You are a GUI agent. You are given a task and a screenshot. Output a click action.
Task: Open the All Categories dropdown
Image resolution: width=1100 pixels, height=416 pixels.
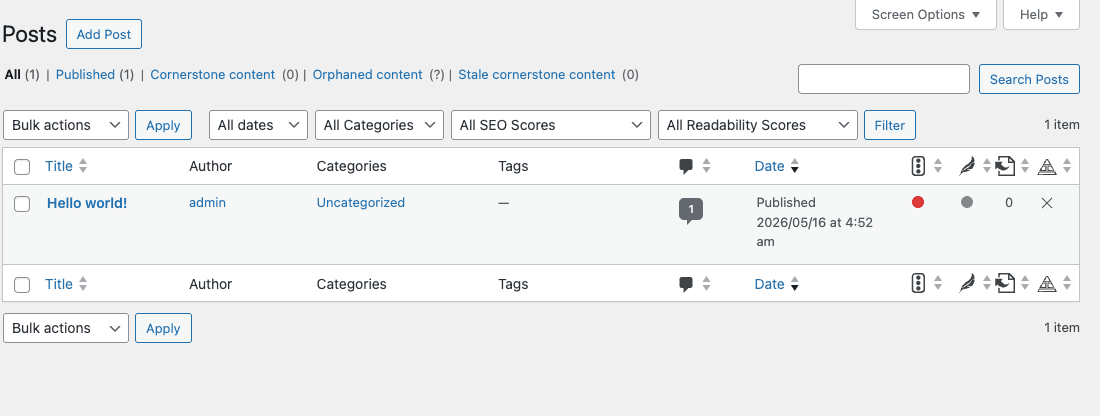380,125
